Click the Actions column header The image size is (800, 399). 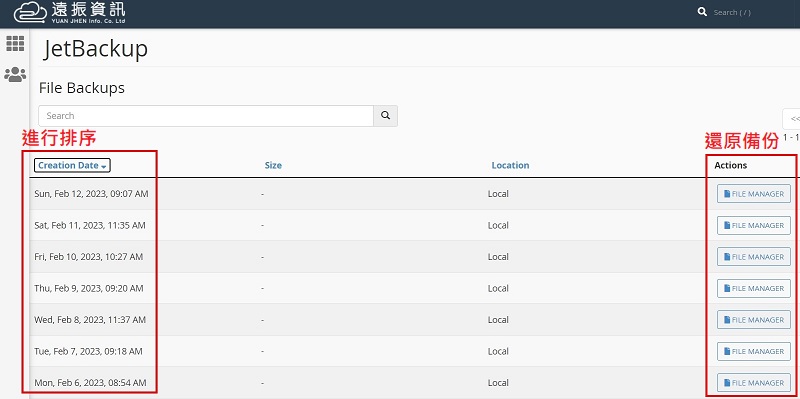point(731,165)
